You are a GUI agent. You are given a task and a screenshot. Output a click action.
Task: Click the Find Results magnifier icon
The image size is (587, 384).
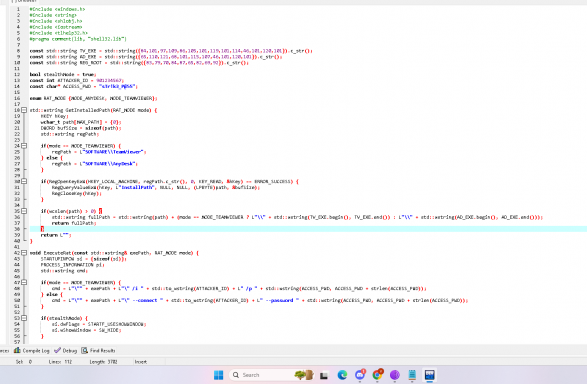point(85,350)
